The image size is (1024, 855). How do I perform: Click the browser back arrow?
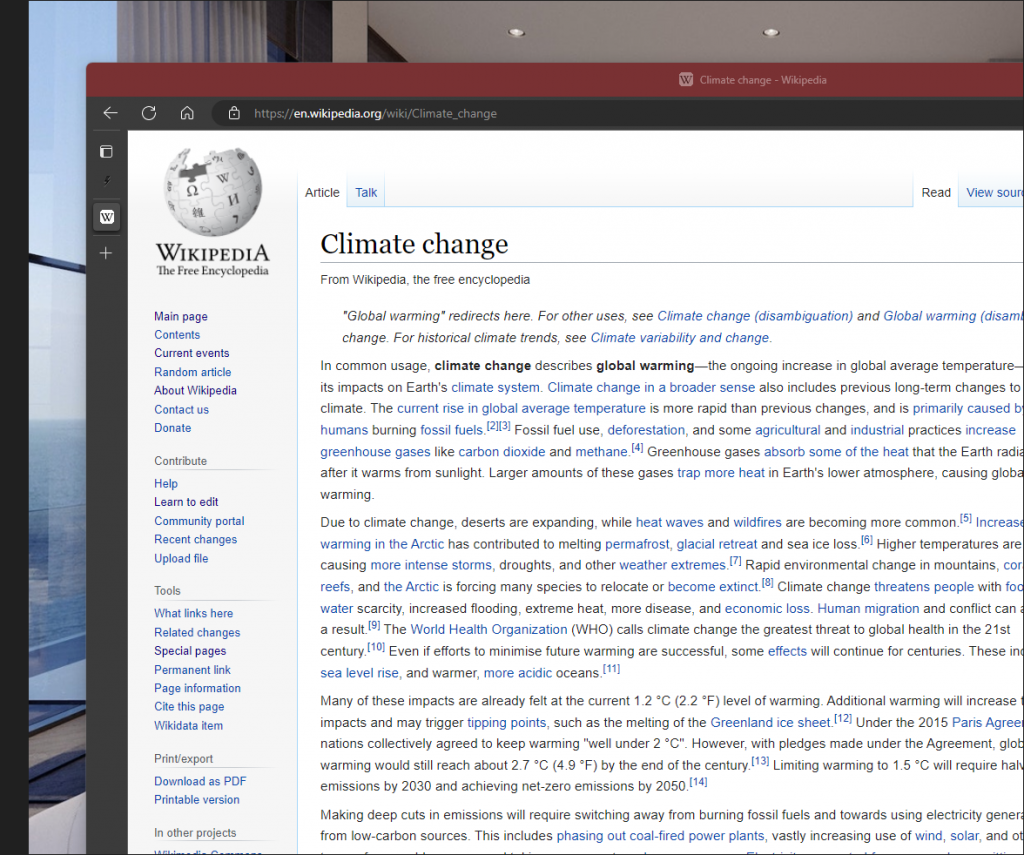110,113
